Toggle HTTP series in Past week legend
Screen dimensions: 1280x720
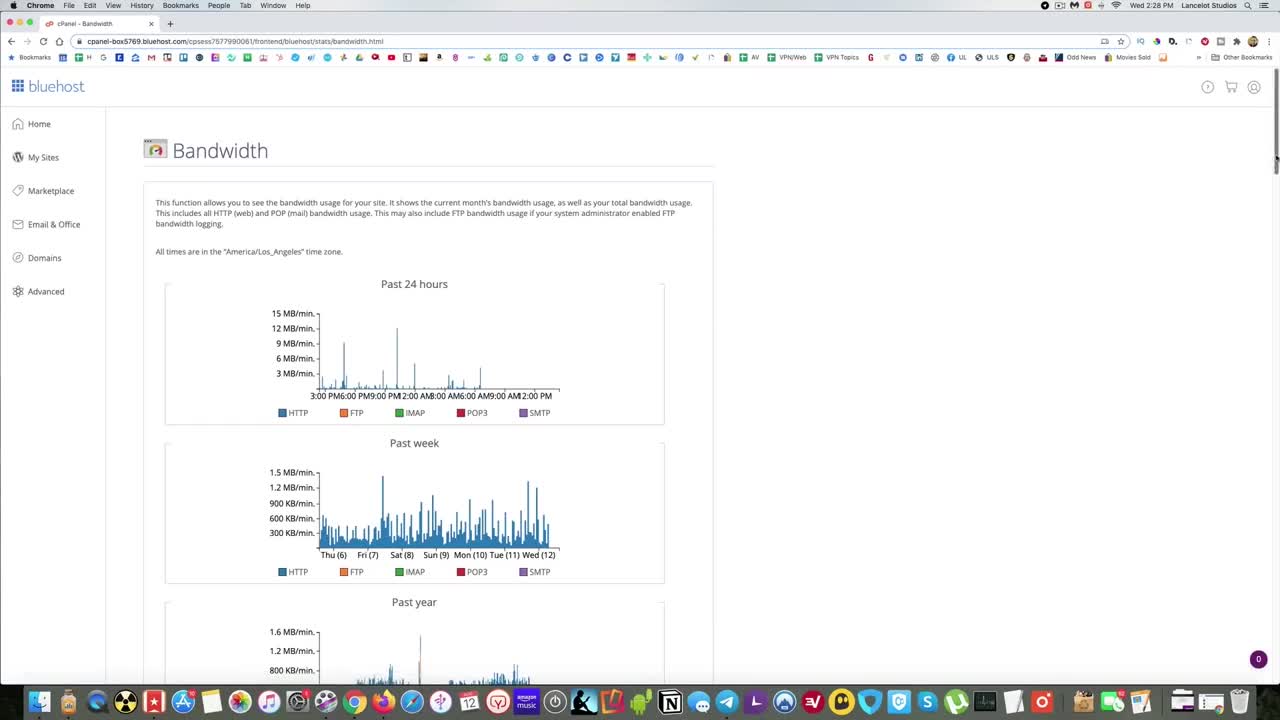click(x=293, y=572)
